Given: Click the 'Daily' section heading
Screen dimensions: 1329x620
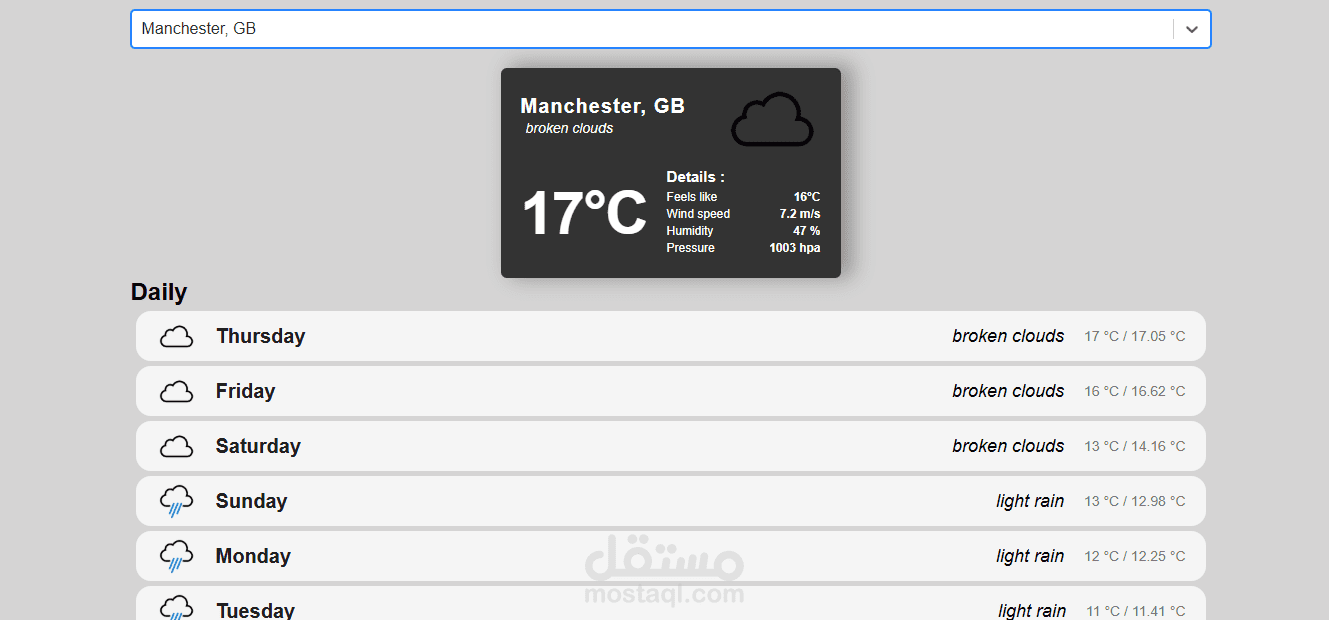Looking at the screenshot, I should [159, 292].
